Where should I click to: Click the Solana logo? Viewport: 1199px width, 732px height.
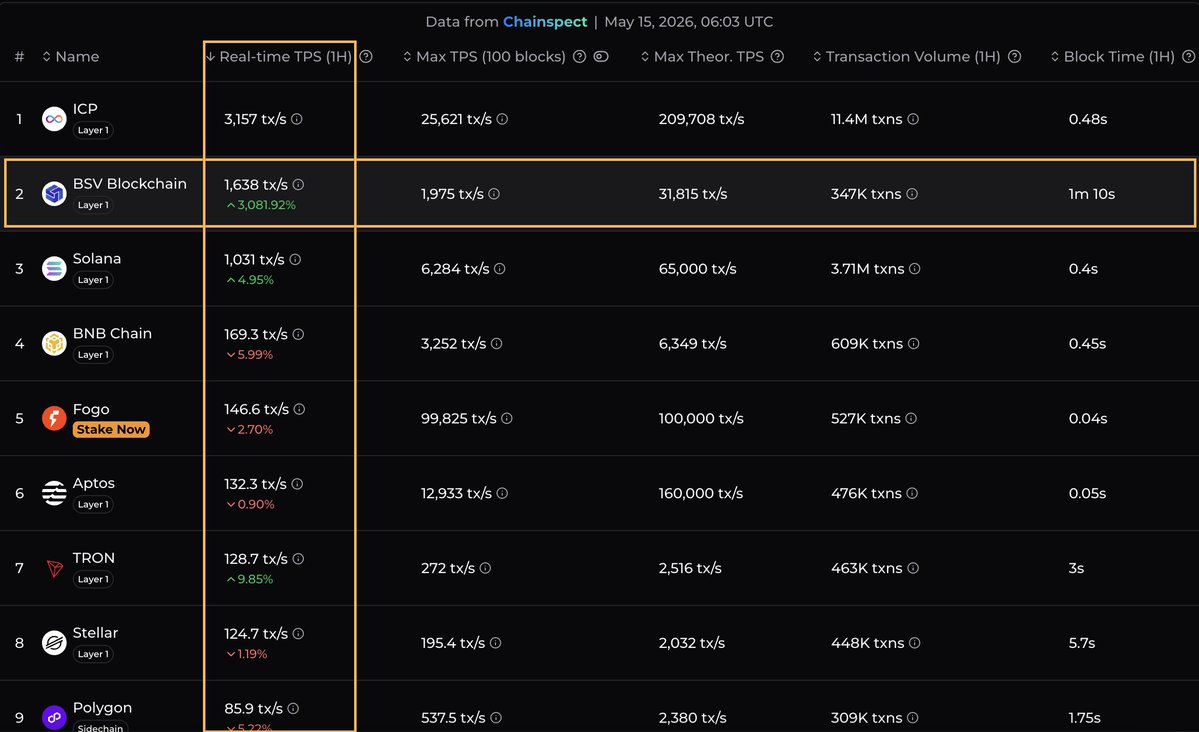click(54, 268)
